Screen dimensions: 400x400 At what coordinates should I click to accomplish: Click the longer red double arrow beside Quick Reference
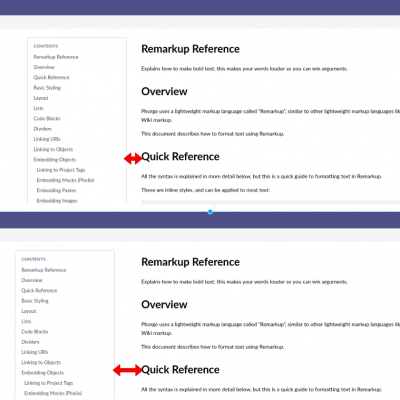pyautogui.click(x=127, y=370)
